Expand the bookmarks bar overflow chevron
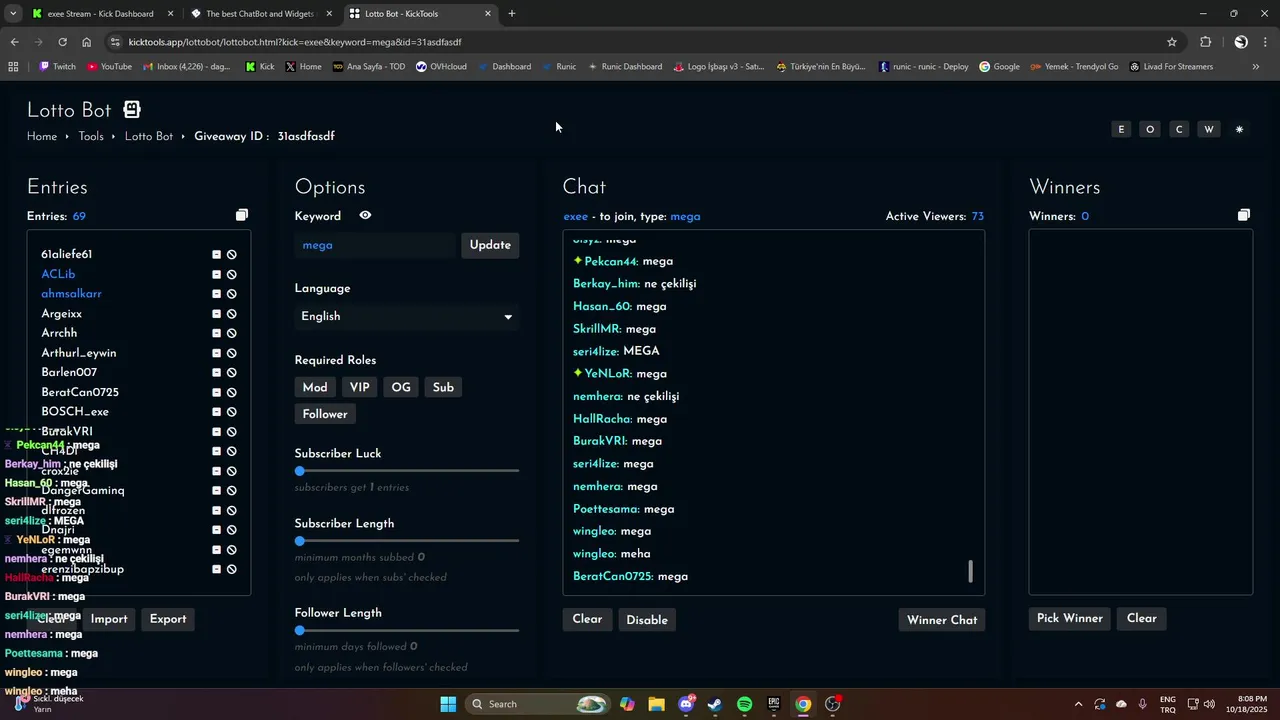 (x=1256, y=67)
